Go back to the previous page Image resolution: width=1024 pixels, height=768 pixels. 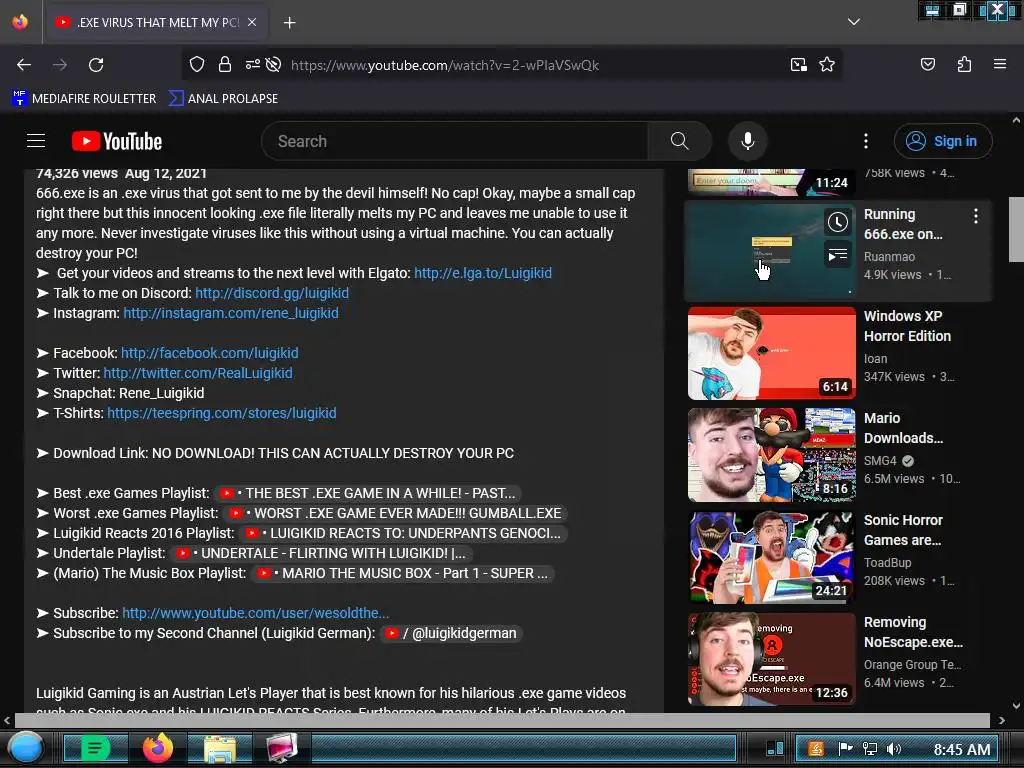pos(24,65)
